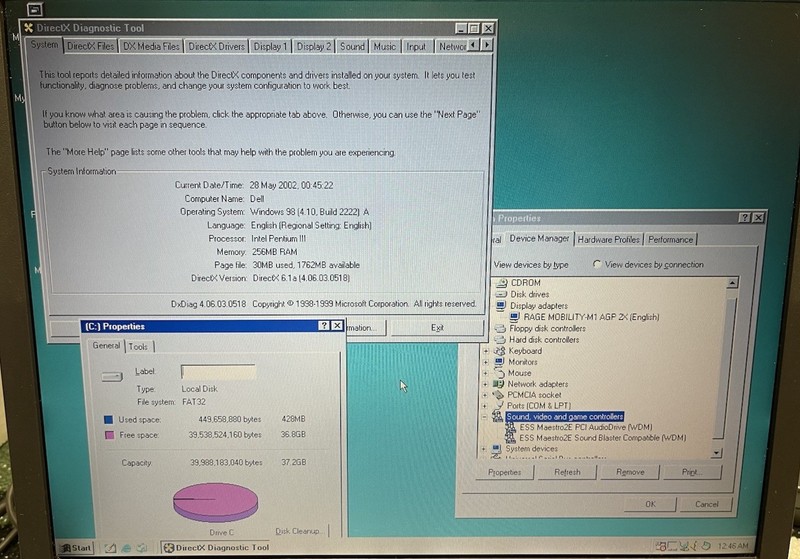The image size is (800, 559).
Task: Click the ESS Maestro2E PCI AudioDrive icon
Action: (x=510, y=427)
